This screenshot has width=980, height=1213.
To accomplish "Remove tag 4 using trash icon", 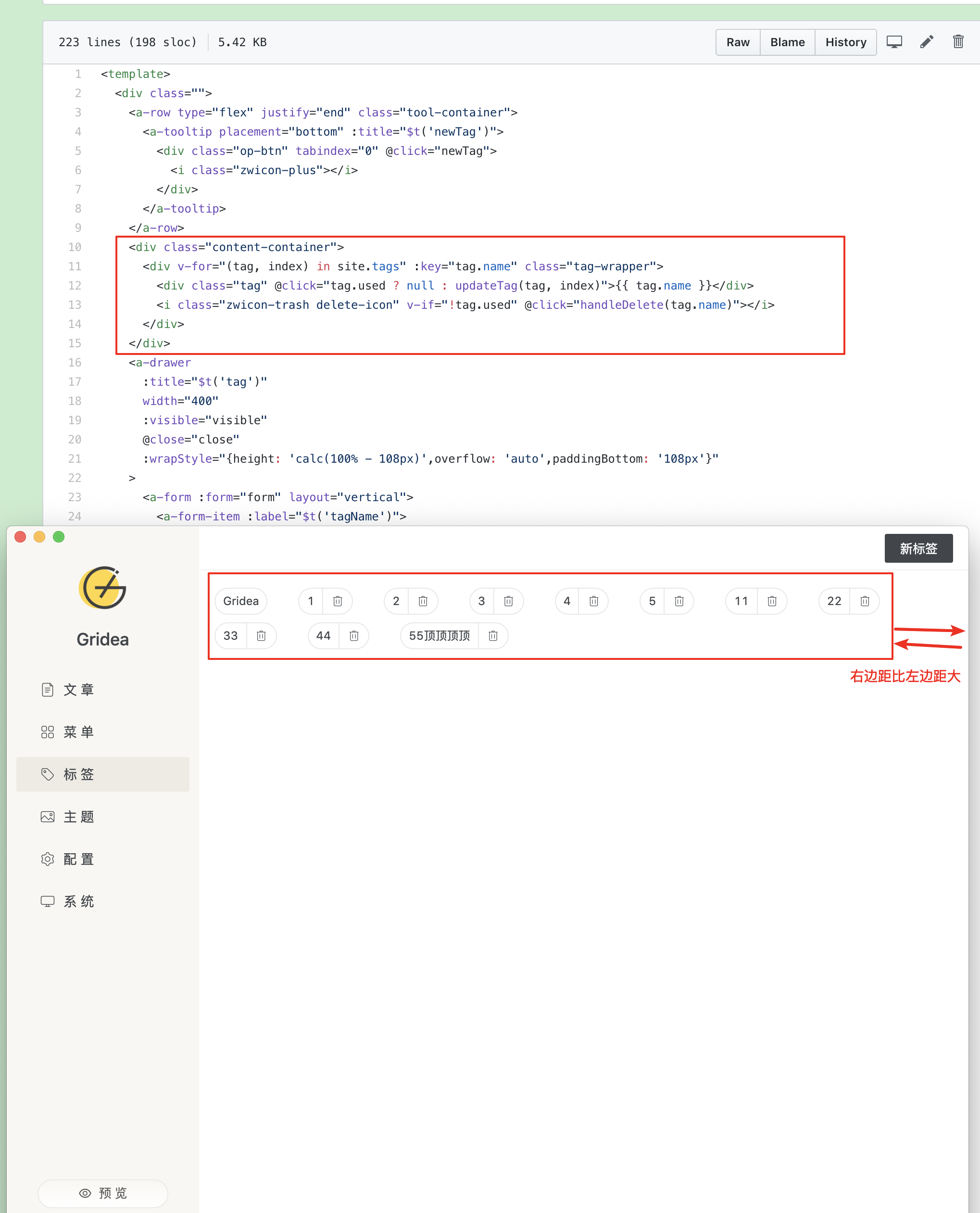I will pyautogui.click(x=593, y=601).
